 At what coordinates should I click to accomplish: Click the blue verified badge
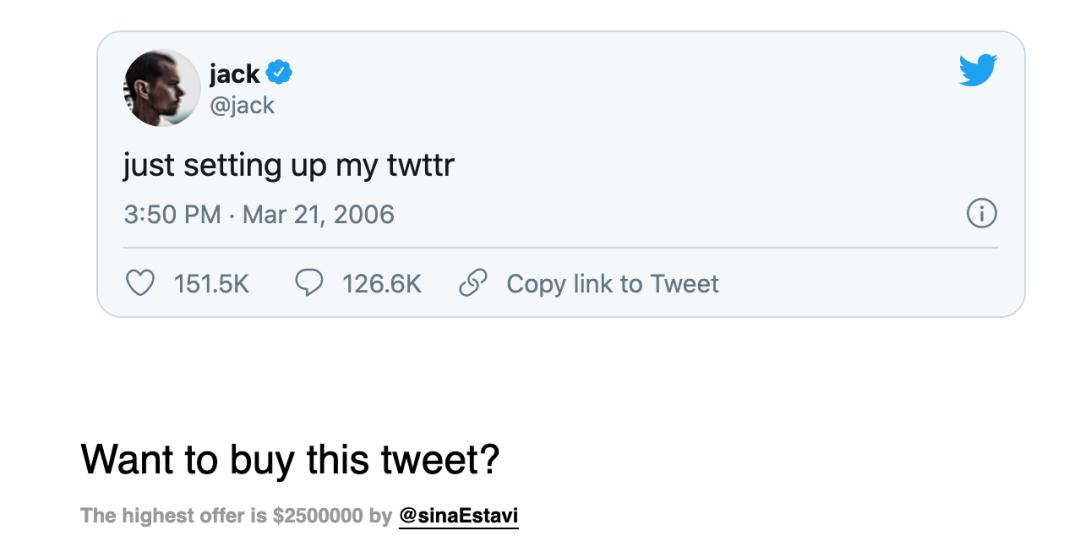(x=279, y=73)
